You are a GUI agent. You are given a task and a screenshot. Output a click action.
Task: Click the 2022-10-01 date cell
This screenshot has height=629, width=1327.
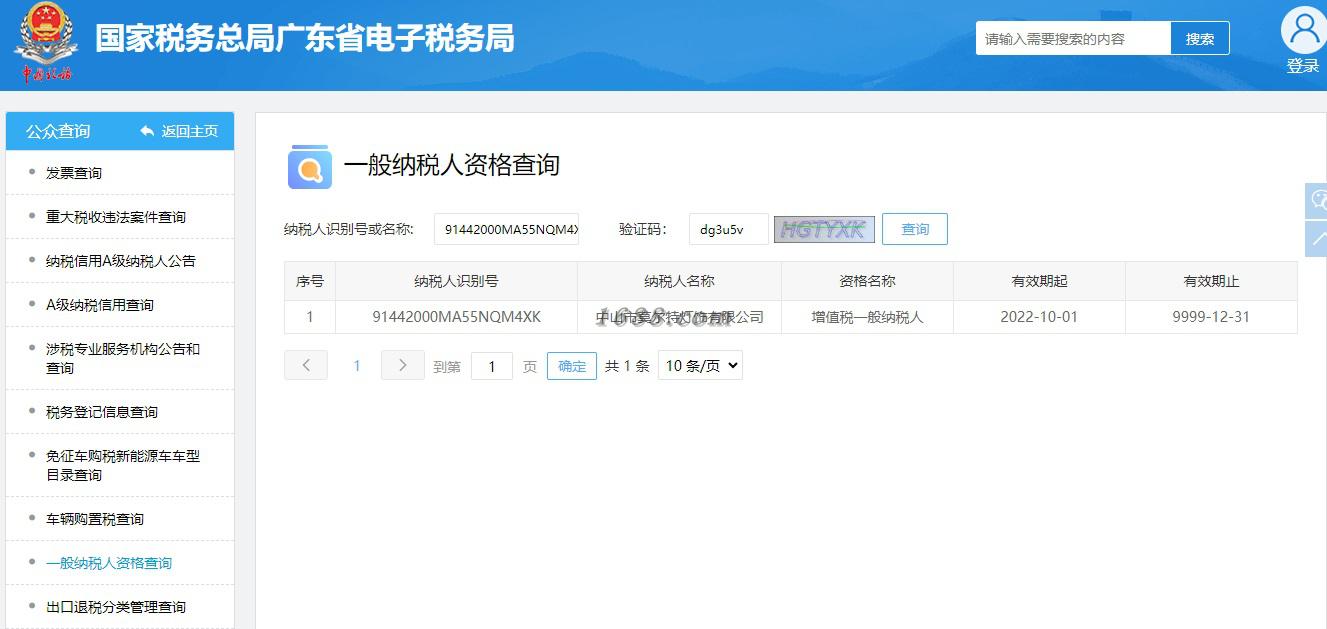tap(1039, 317)
